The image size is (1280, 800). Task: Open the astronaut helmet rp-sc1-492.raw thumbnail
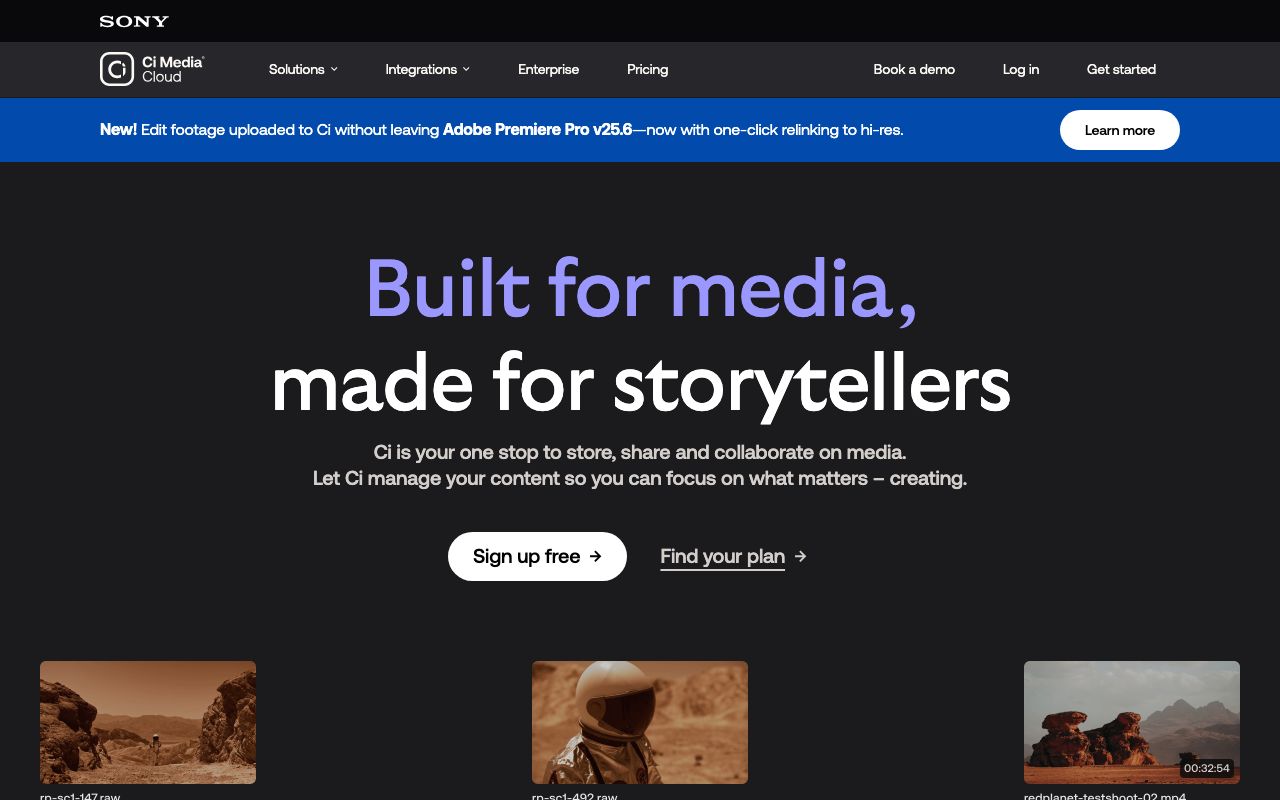[x=640, y=722]
